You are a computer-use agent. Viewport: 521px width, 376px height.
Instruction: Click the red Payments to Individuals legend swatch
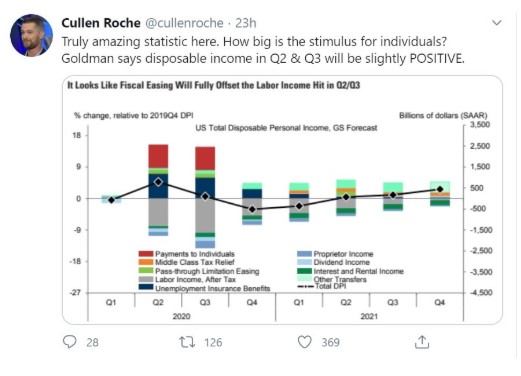(146, 254)
